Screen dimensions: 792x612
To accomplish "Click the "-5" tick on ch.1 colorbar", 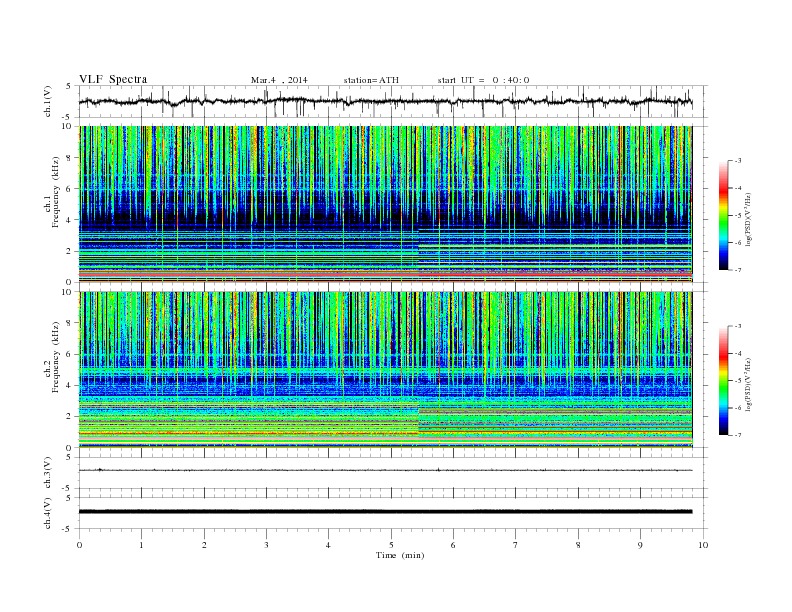I will (737, 216).
